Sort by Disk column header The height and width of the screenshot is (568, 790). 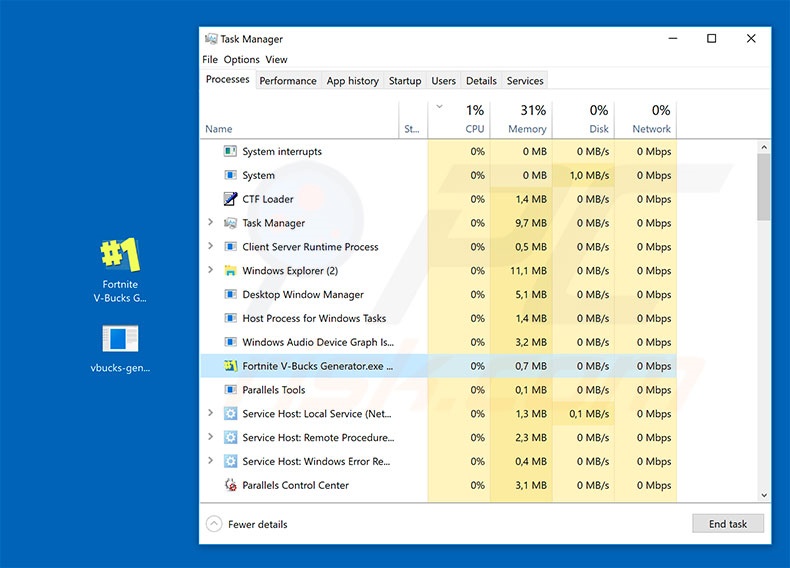[x=583, y=120]
